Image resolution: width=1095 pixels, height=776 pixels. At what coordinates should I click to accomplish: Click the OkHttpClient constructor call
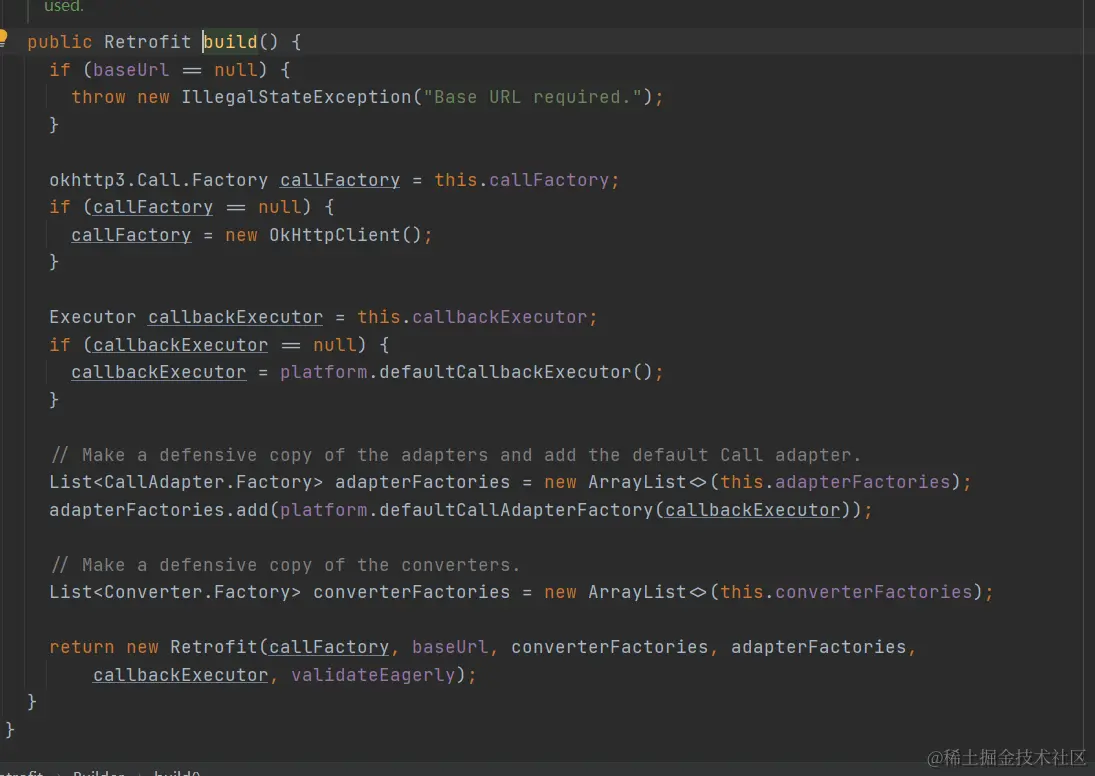345,235
